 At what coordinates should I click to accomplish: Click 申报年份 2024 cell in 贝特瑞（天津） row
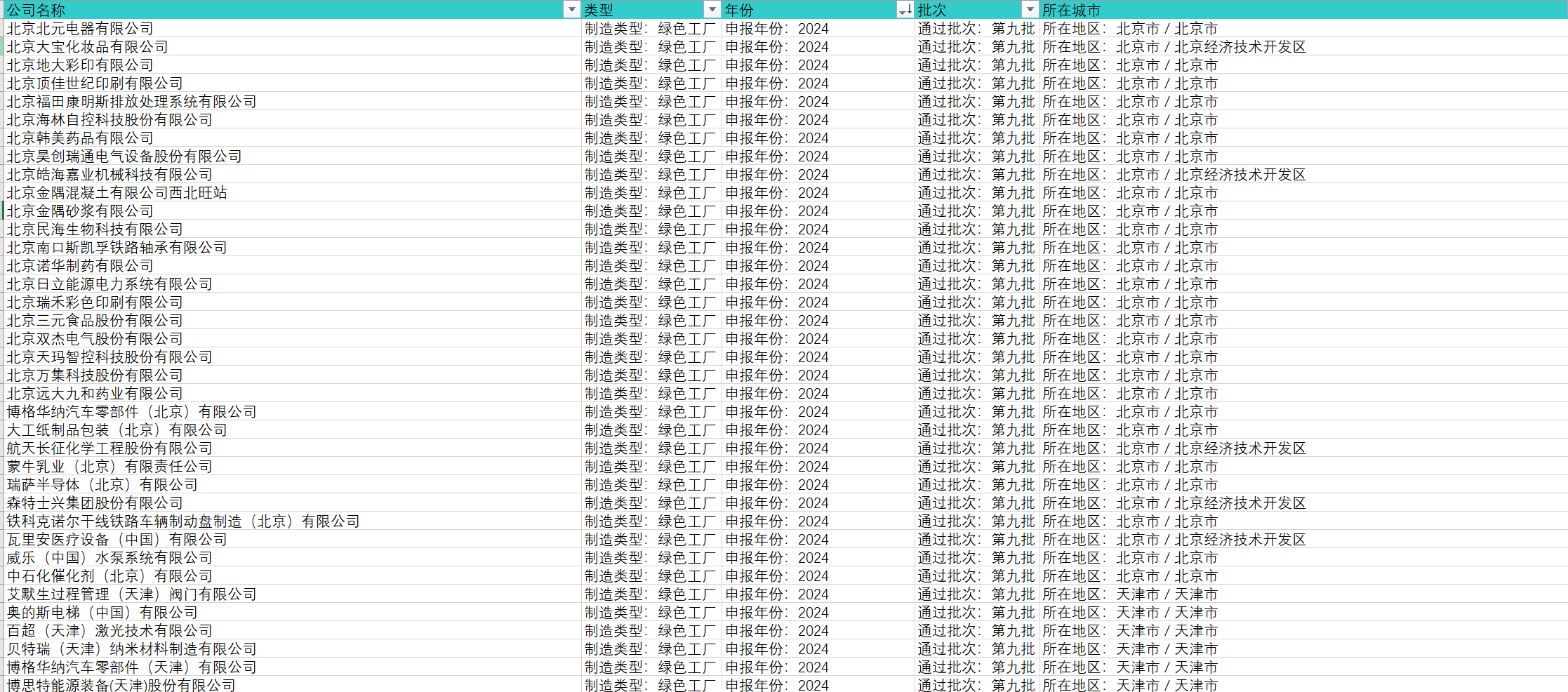[x=818, y=649]
